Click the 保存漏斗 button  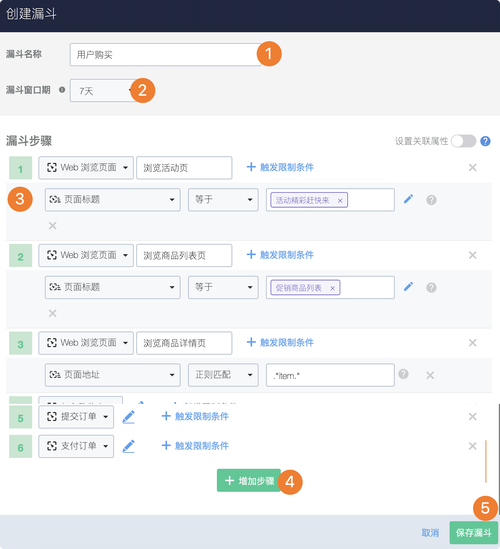(x=474, y=533)
